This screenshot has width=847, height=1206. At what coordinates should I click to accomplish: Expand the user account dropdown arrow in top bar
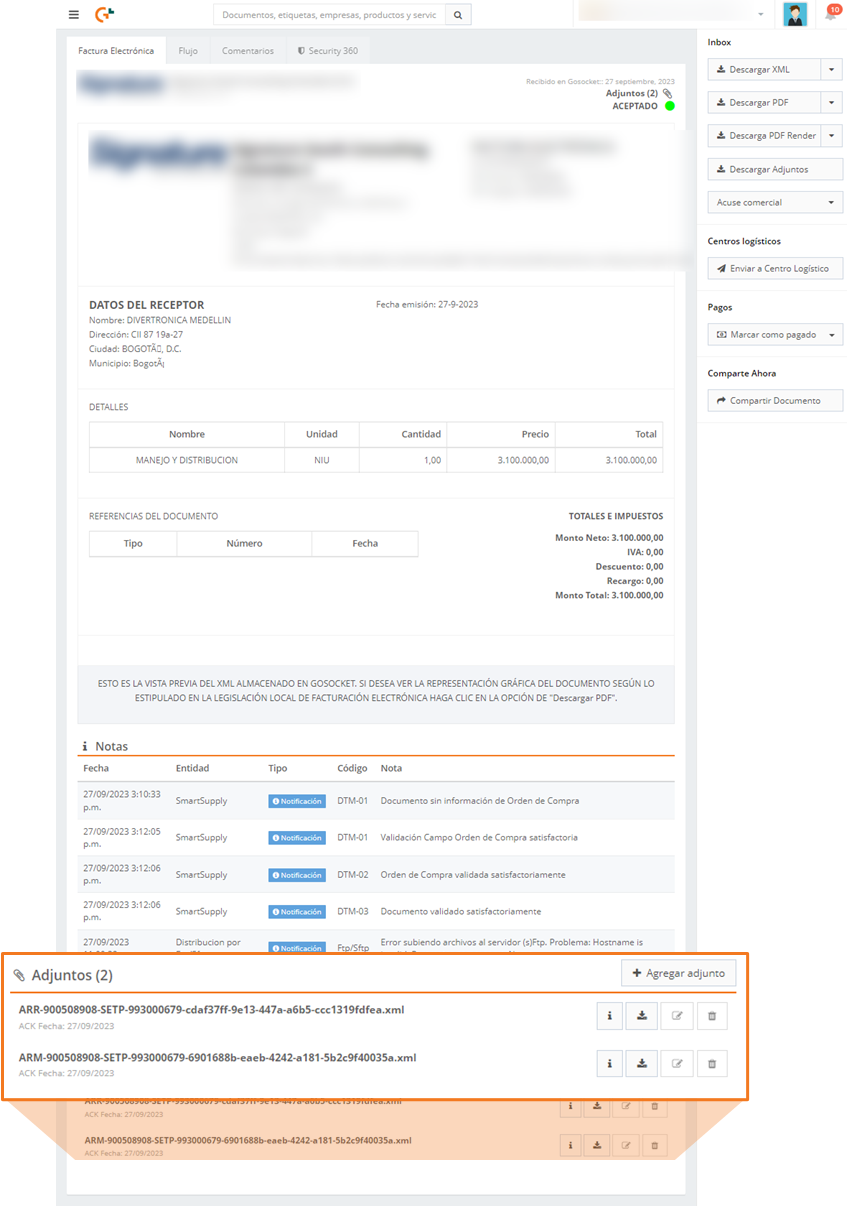coord(761,15)
